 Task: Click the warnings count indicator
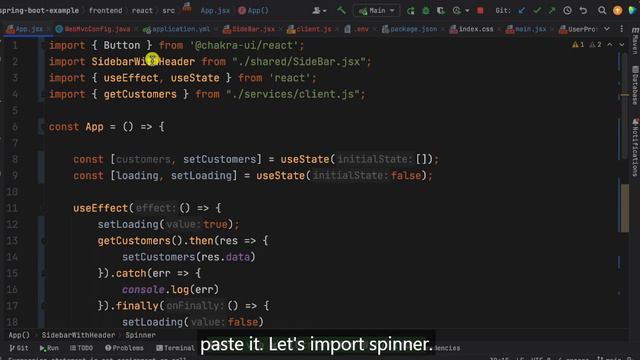(x=578, y=44)
